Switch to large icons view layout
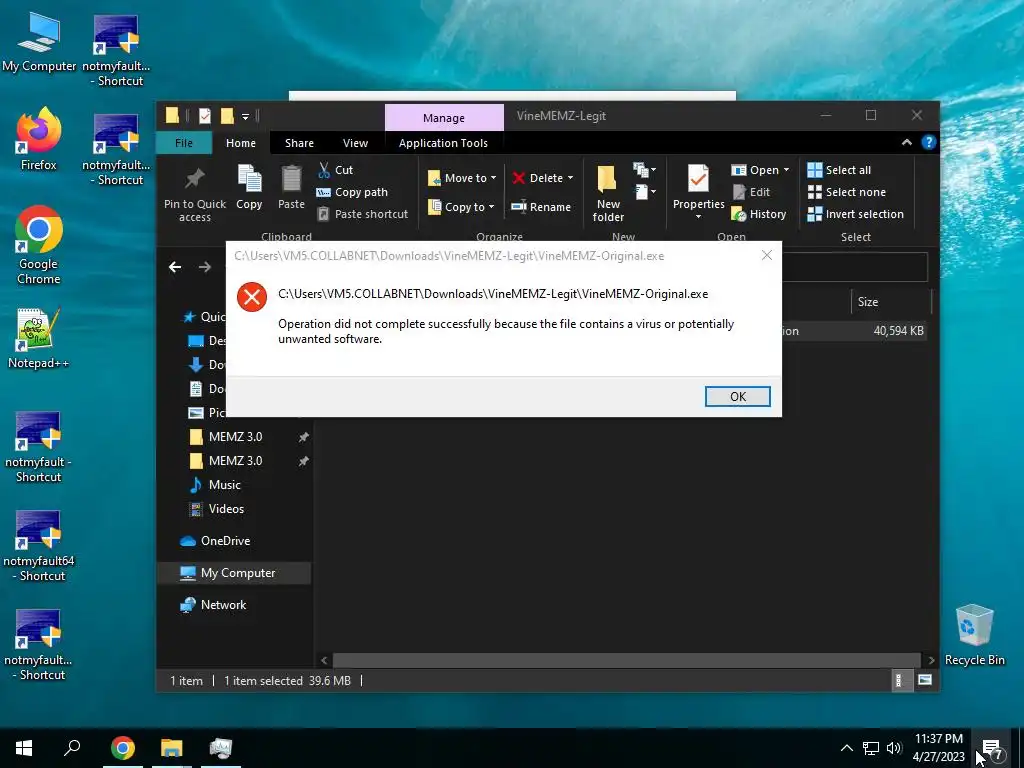Image resolution: width=1024 pixels, height=768 pixels. 925,680
